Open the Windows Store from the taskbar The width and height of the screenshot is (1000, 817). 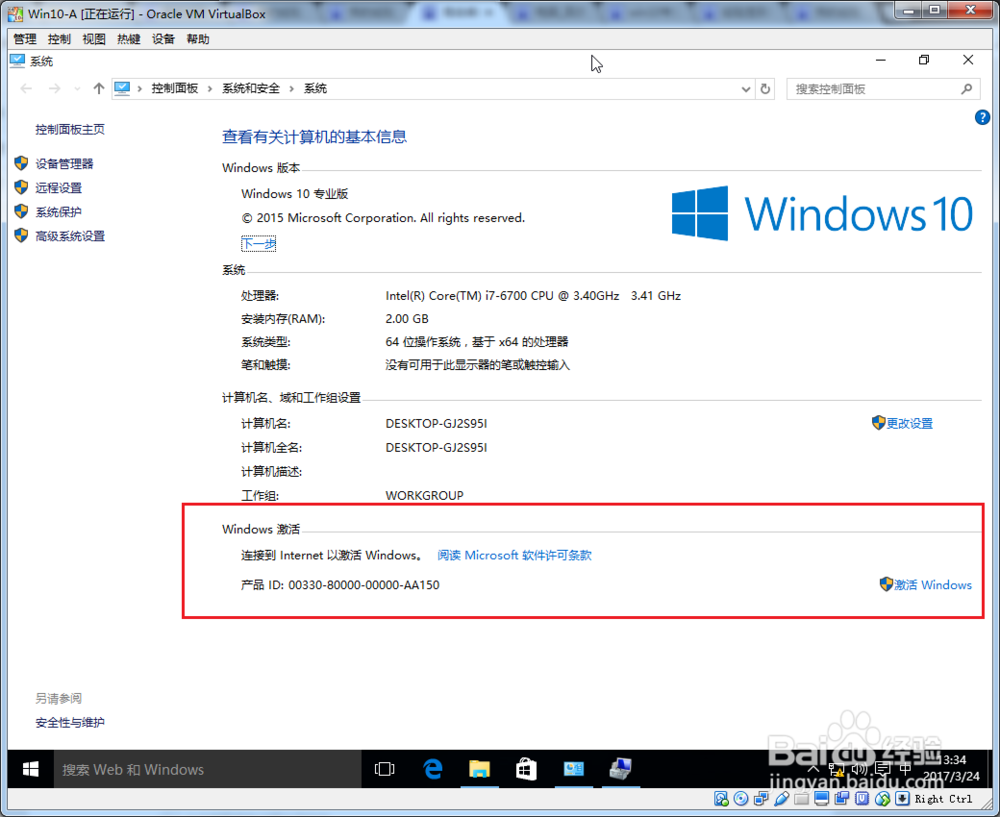pos(526,769)
